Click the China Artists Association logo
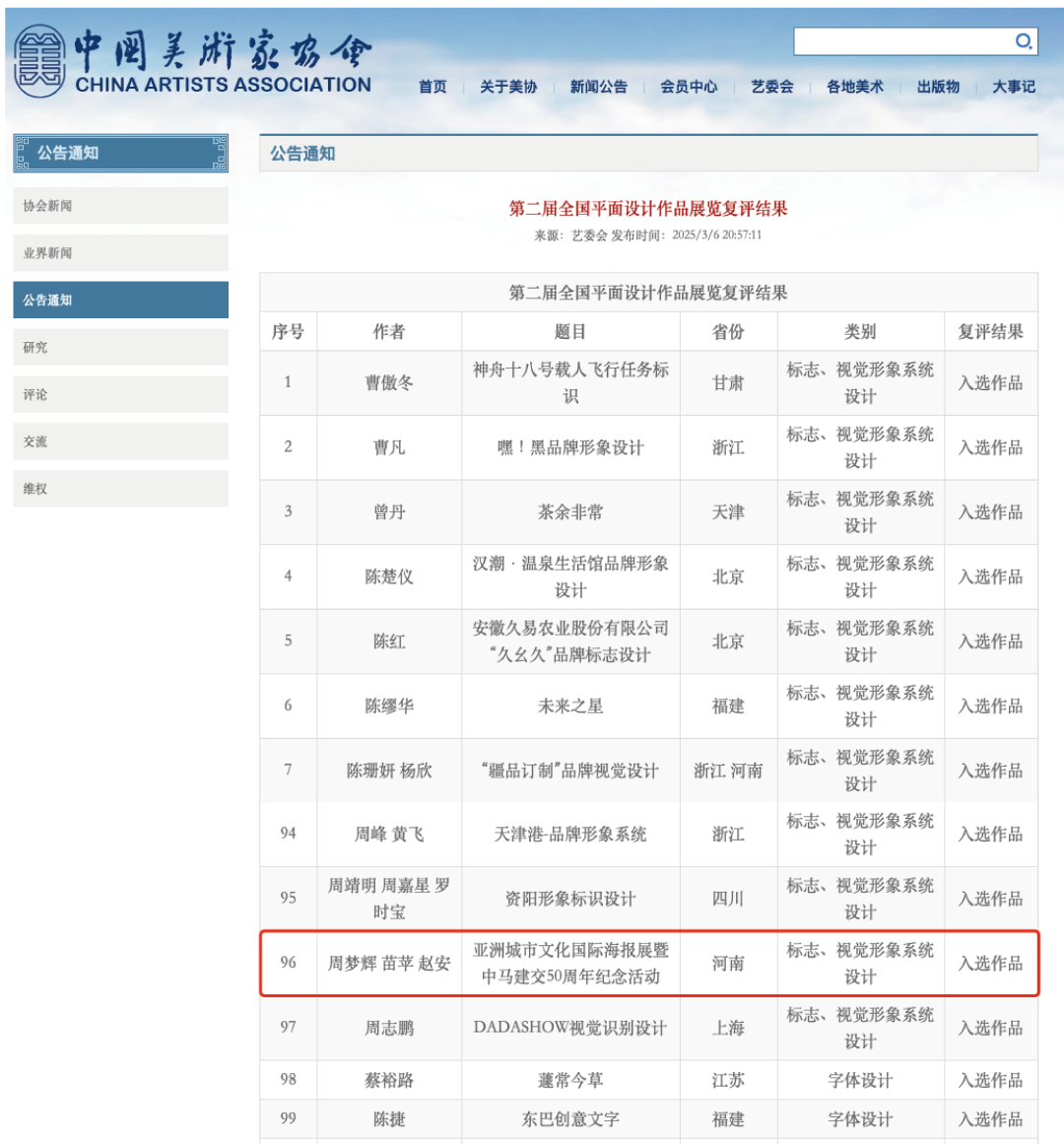1064x1144 pixels. [x=193, y=61]
